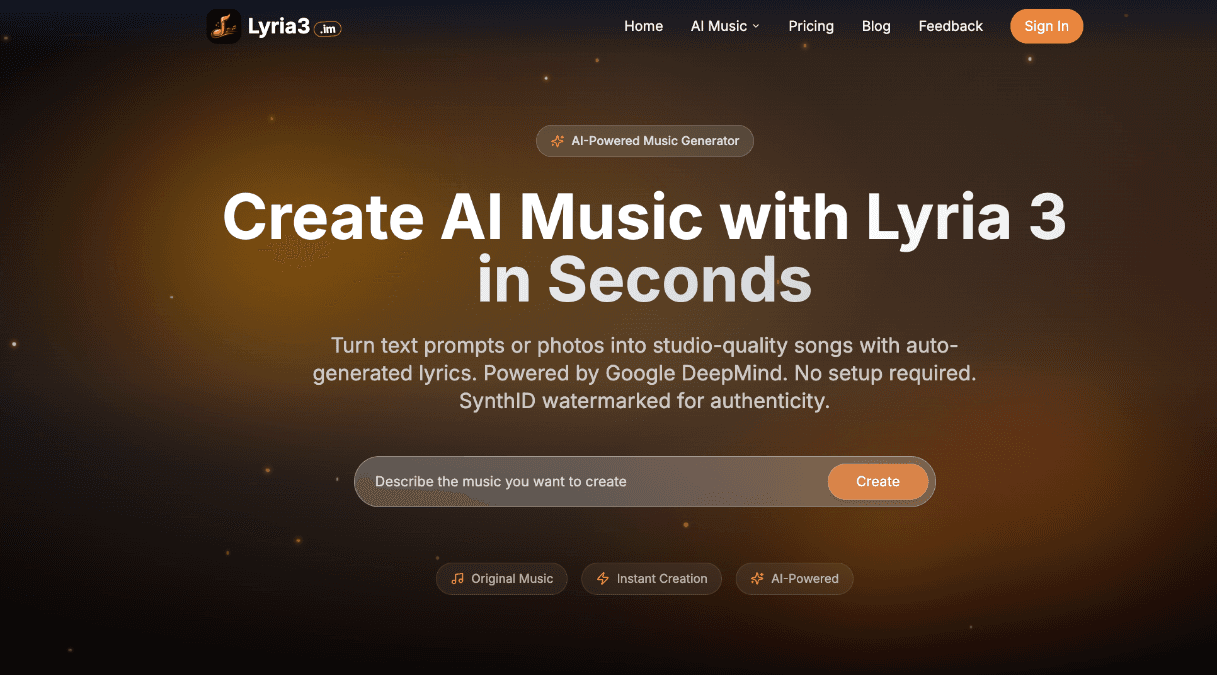Image resolution: width=1217 pixels, height=675 pixels.
Task: Select the AI-Powered feature pill
Action: pos(795,579)
